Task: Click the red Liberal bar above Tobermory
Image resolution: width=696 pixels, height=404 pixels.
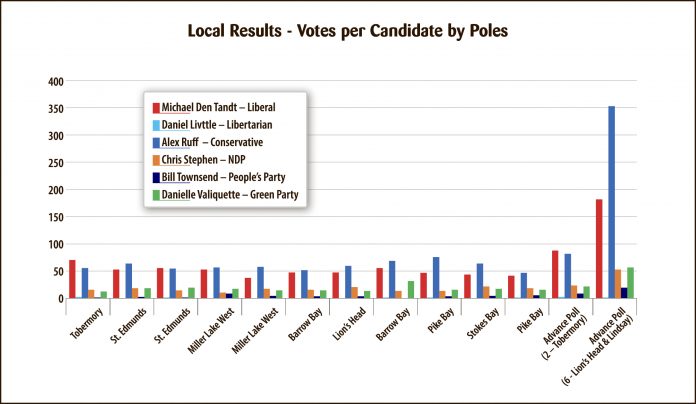Action: click(x=72, y=279)
